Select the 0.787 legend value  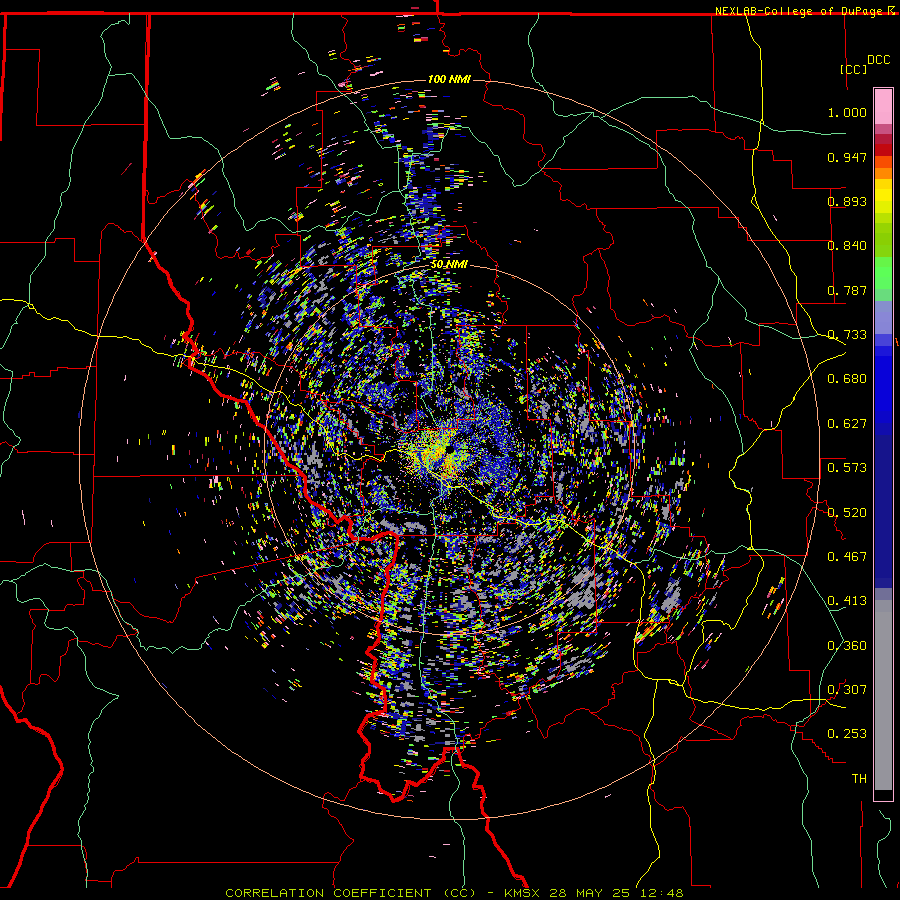pos(847,290)
